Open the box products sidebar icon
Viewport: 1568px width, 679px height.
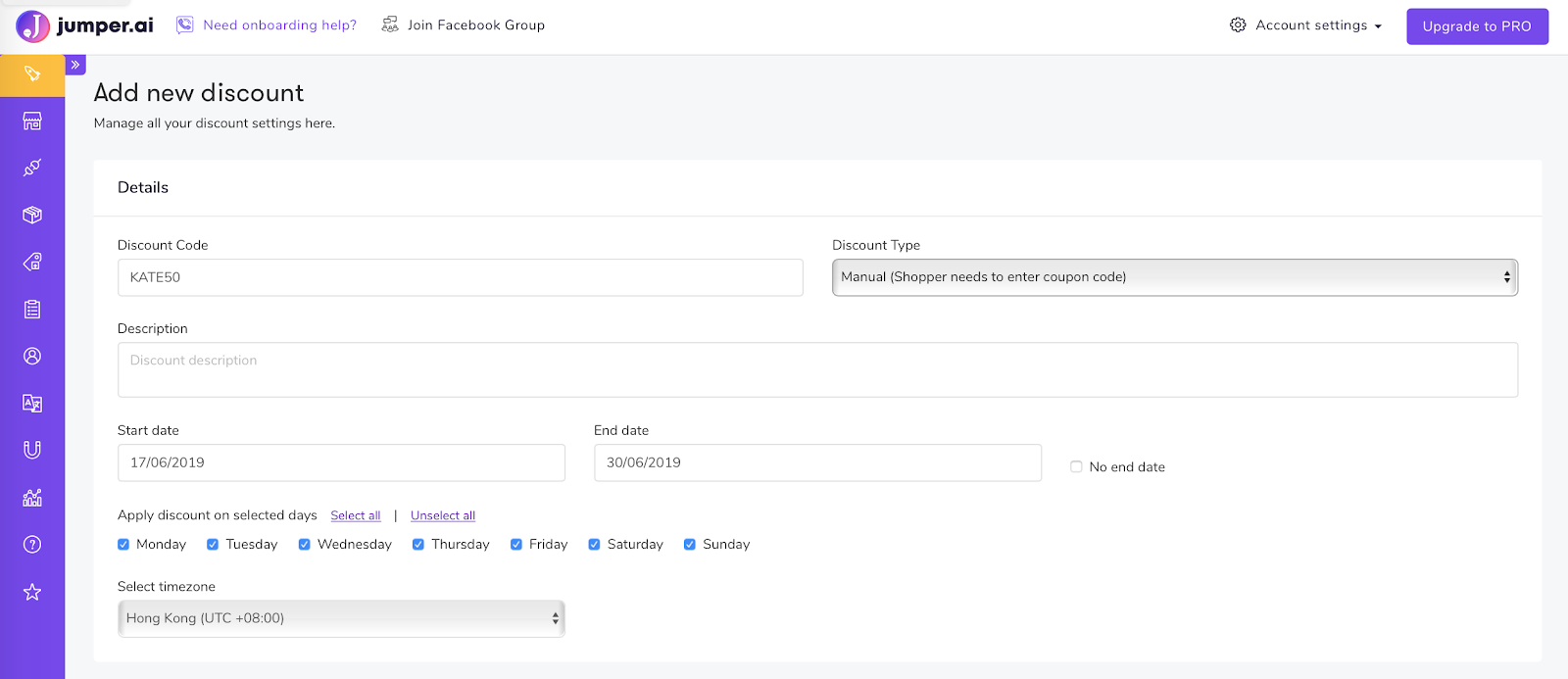click(32, 215)
